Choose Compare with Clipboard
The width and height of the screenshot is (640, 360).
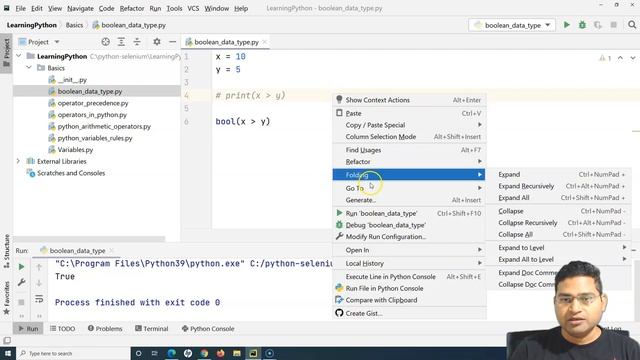click(x=409, y=300)
